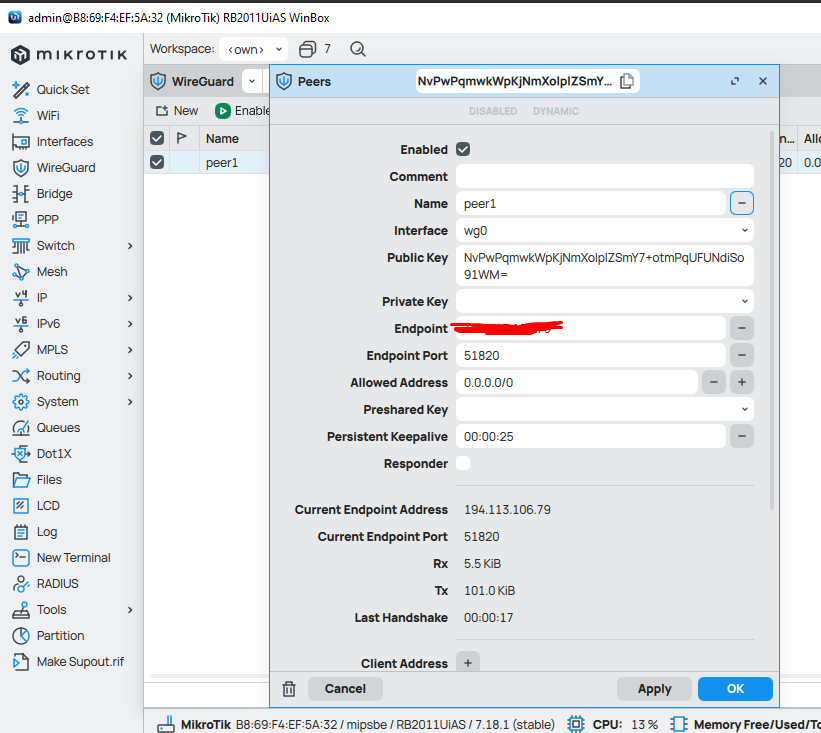821x733 pixels.
Task: Click Make Supout.rif
Action: (68, 662)
